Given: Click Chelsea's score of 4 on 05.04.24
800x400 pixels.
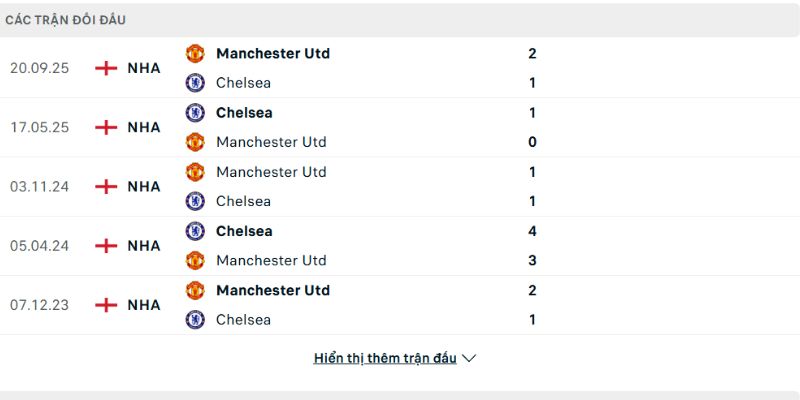Looking at the screenshot, I should point(532,231).
